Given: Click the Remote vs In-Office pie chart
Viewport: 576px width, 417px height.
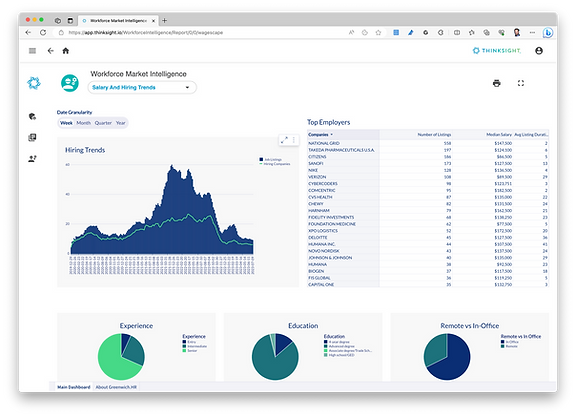Looking at the screenshot, I should [x=447, y=356].
